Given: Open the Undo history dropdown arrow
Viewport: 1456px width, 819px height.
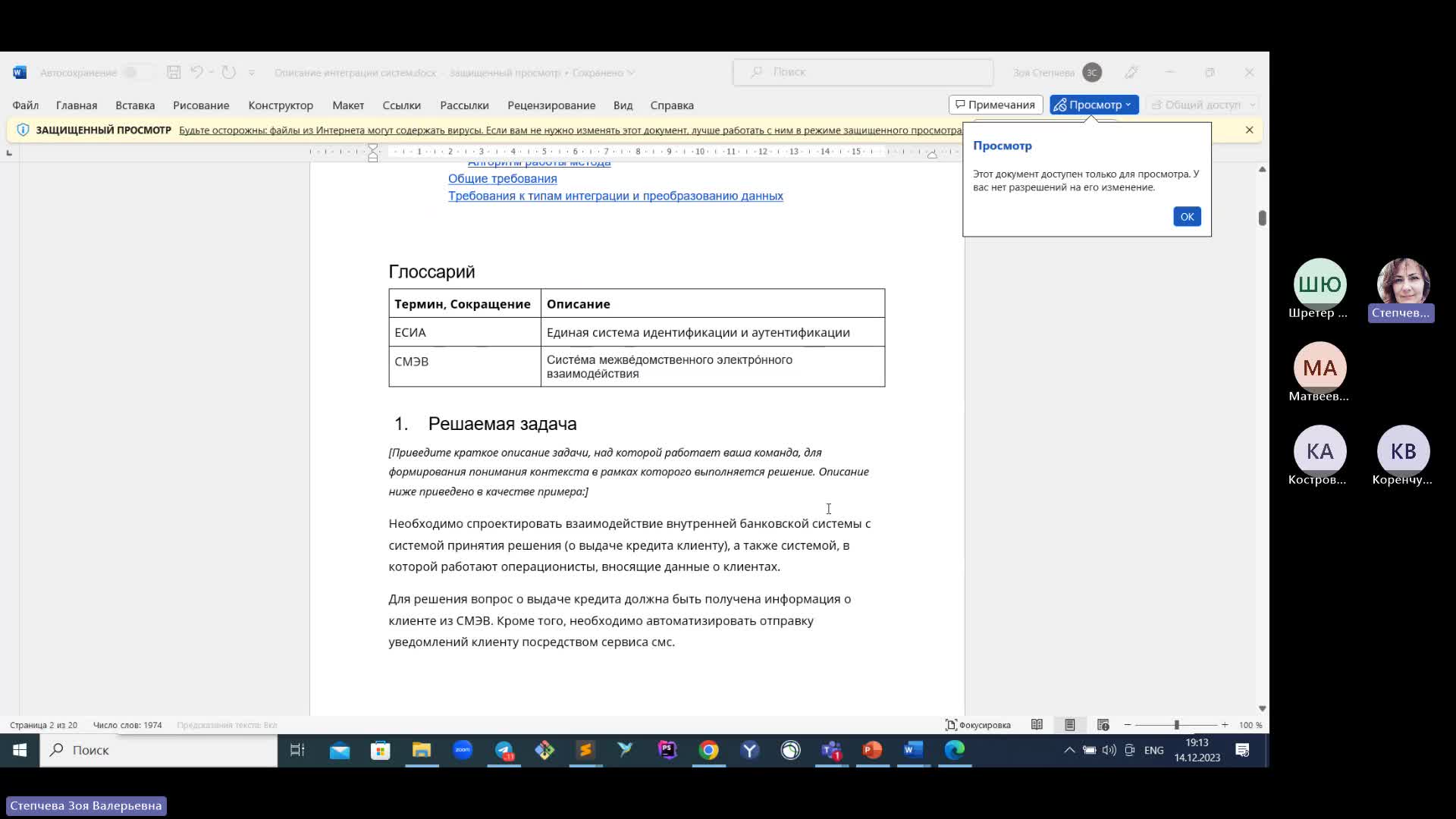Looking at the screenshot, I should [211, 72].
